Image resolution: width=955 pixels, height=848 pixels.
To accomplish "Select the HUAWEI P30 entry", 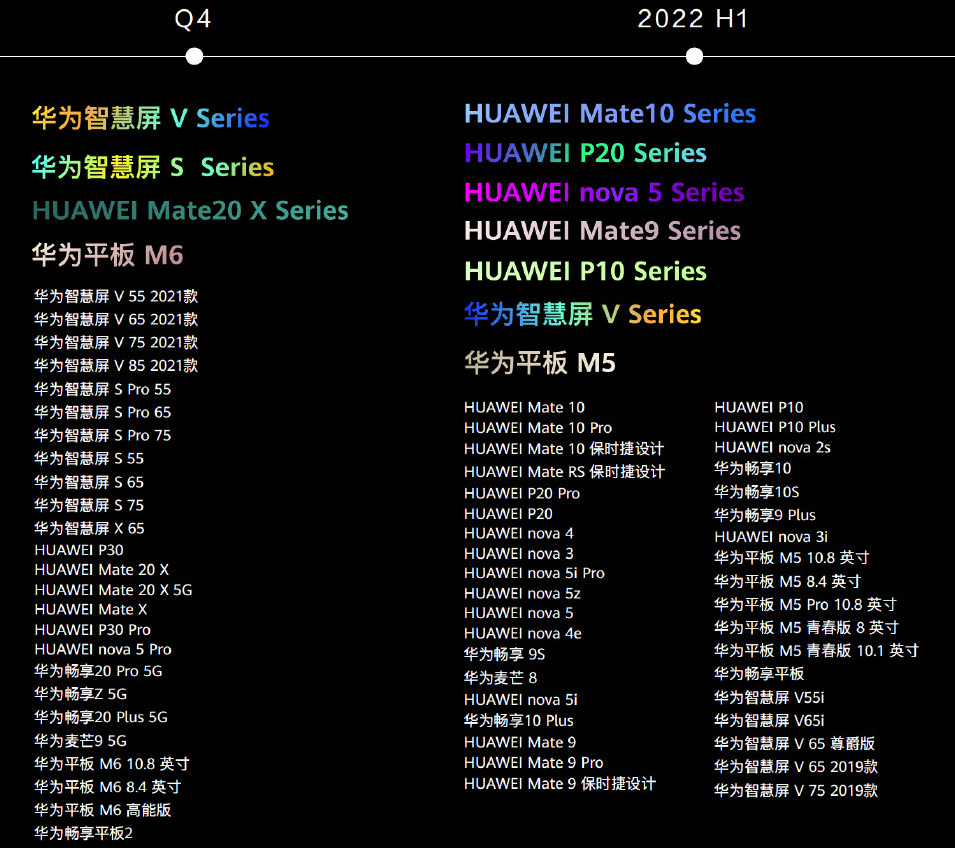I will (x=79, y=550).
